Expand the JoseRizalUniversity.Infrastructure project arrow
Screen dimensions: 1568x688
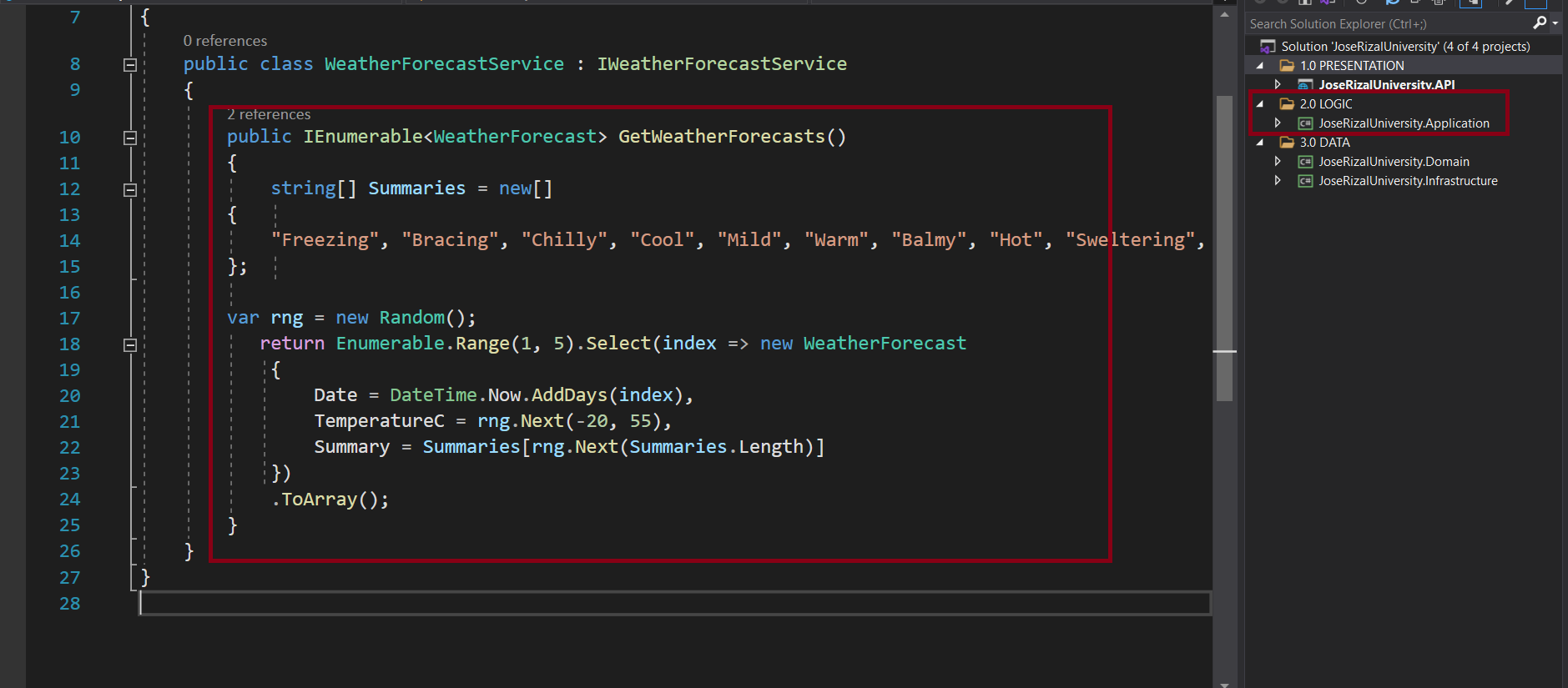(x=1278, y=180)
